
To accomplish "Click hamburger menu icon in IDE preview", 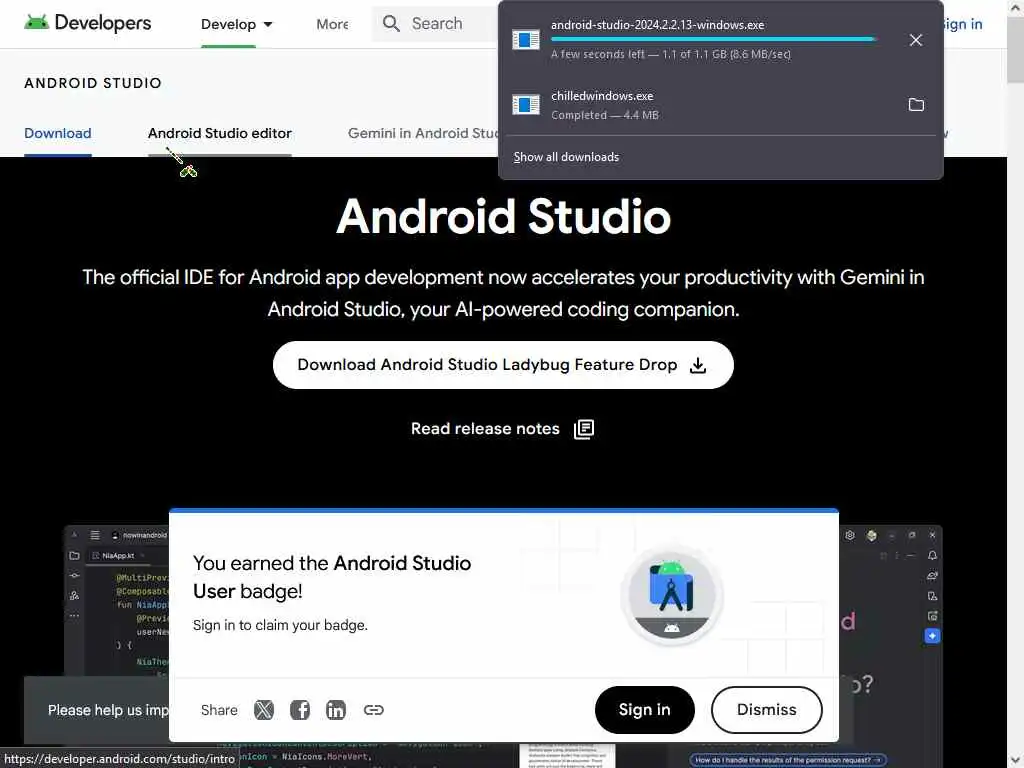I will pos(95,535).
